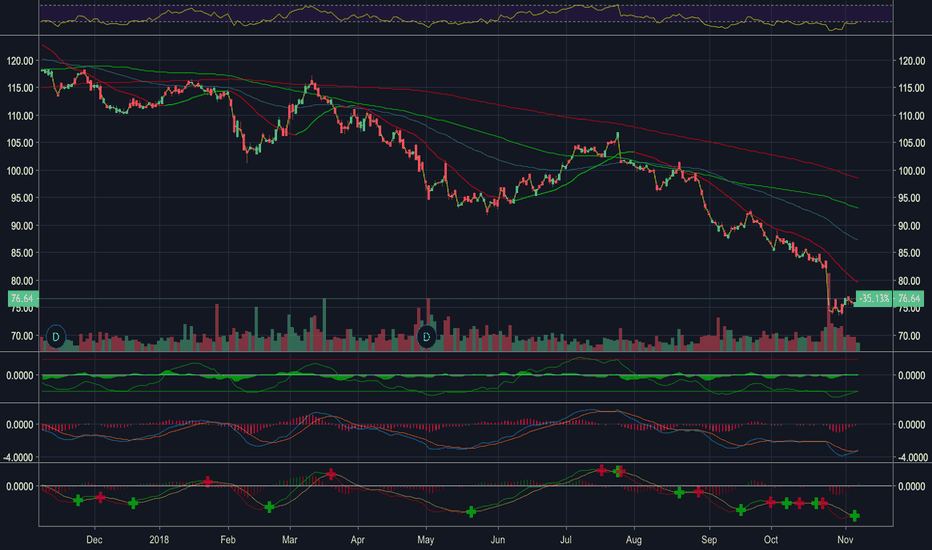932x550 pixels.
Task: Click the late-October gap-down candle near 80.00
Action: 828,291
